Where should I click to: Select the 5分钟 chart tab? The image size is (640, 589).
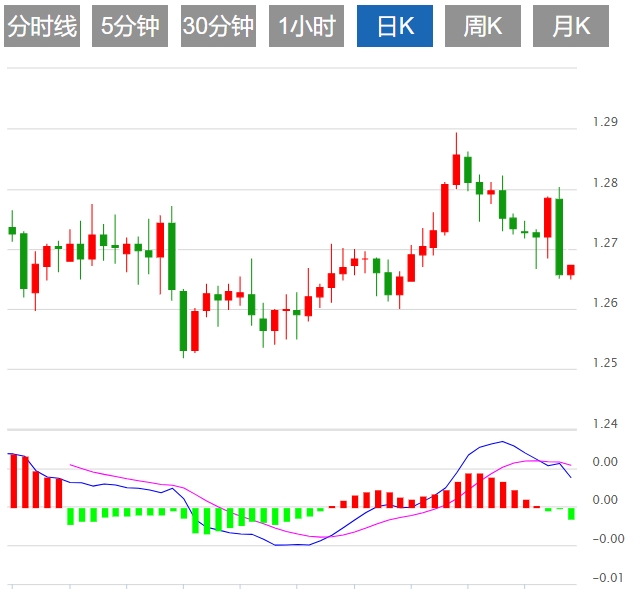130,27
